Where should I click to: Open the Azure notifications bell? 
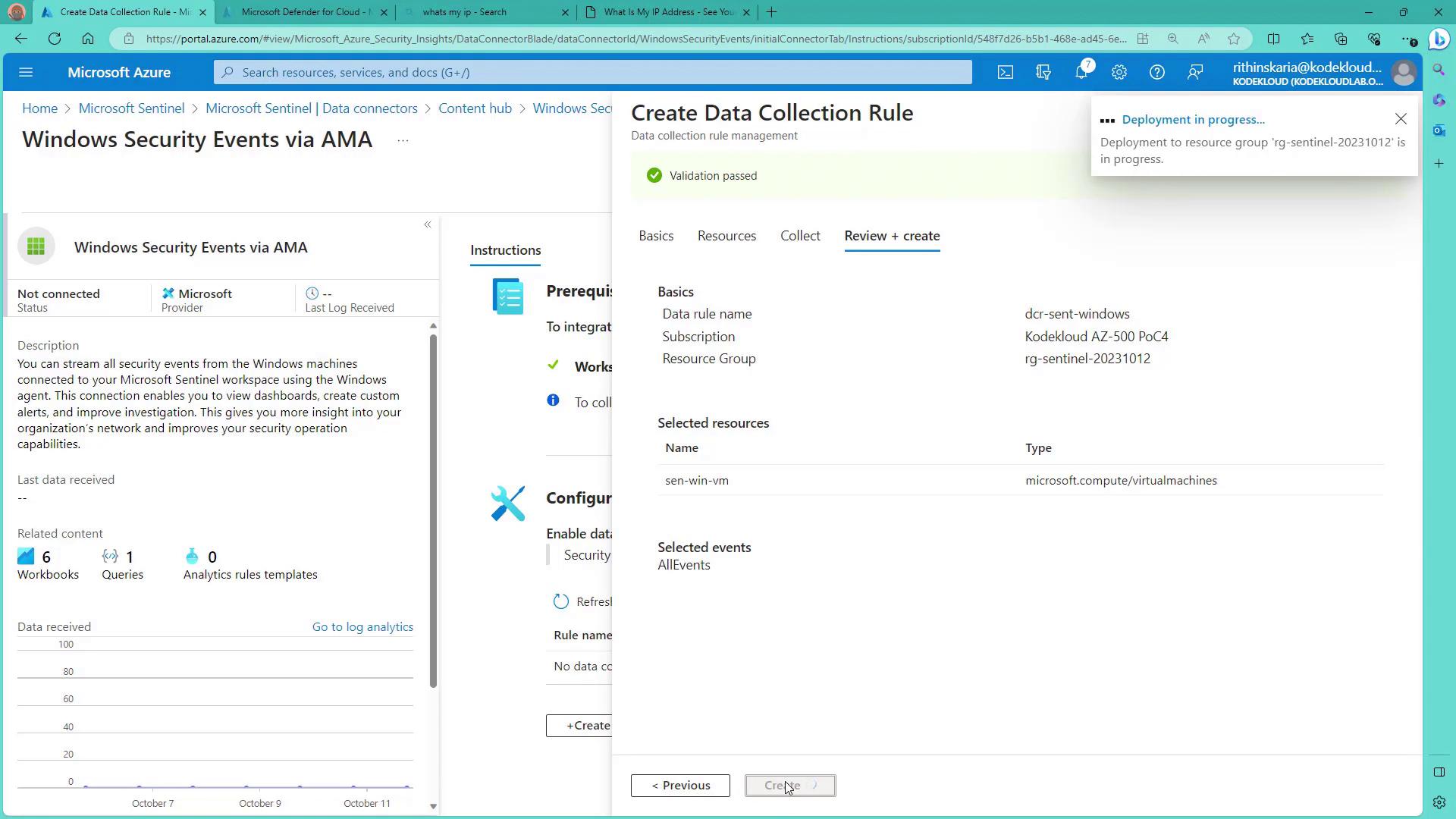click(x=1081, y=72)
